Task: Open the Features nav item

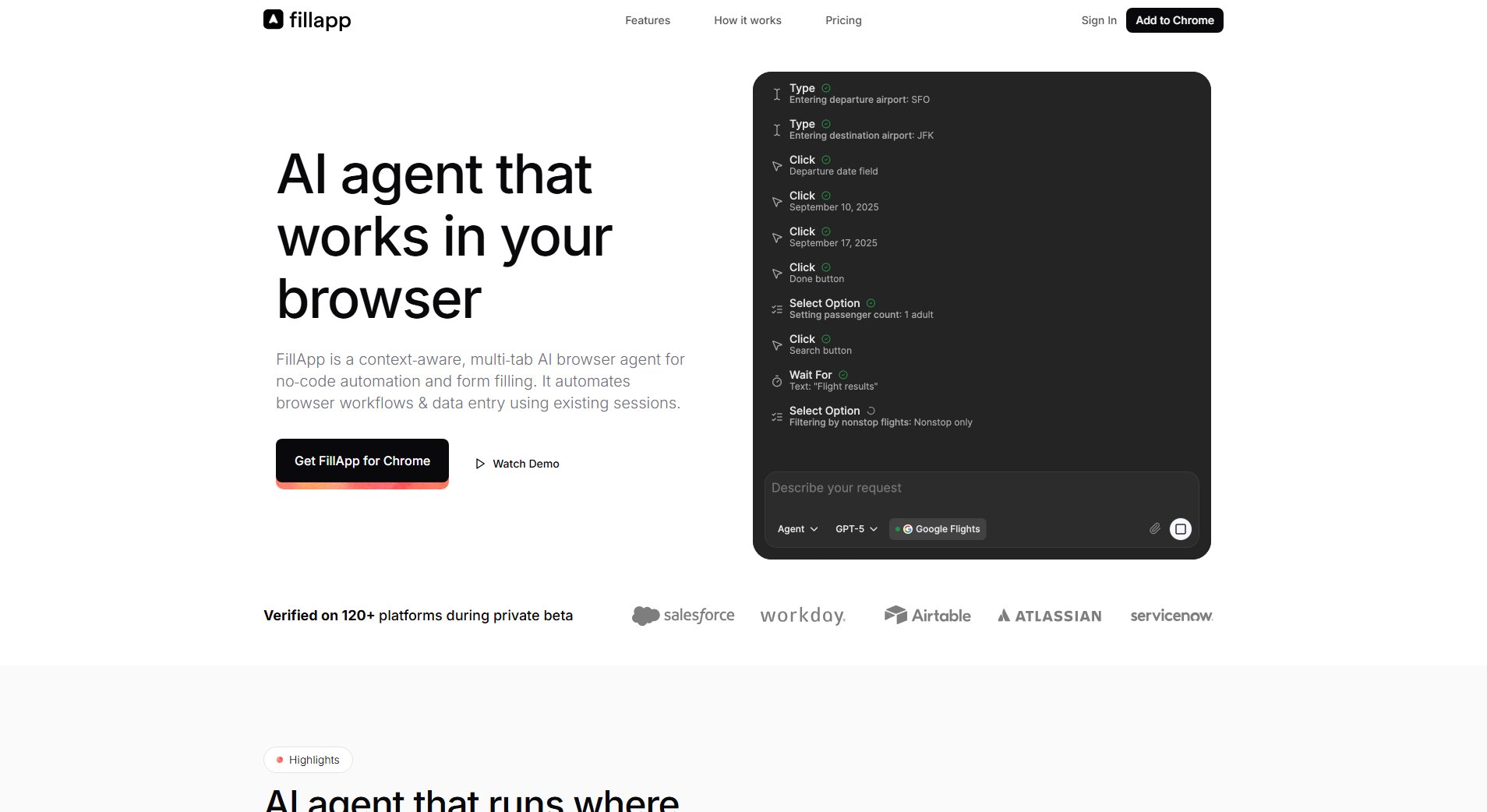Action: [x=647, y=20]
